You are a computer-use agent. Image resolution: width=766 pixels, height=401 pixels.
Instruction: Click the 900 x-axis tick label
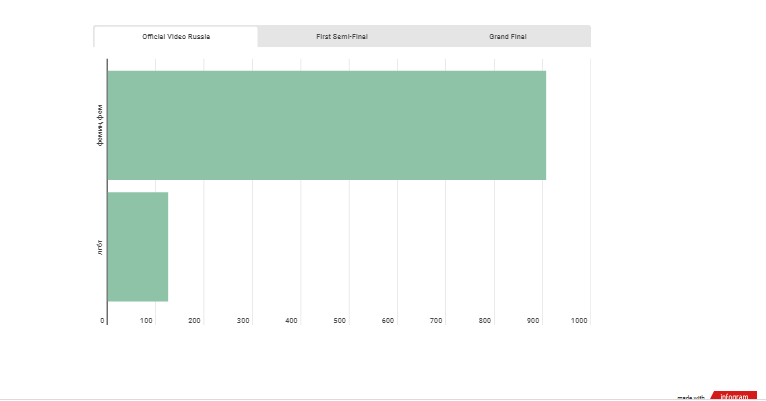point(534,321)
